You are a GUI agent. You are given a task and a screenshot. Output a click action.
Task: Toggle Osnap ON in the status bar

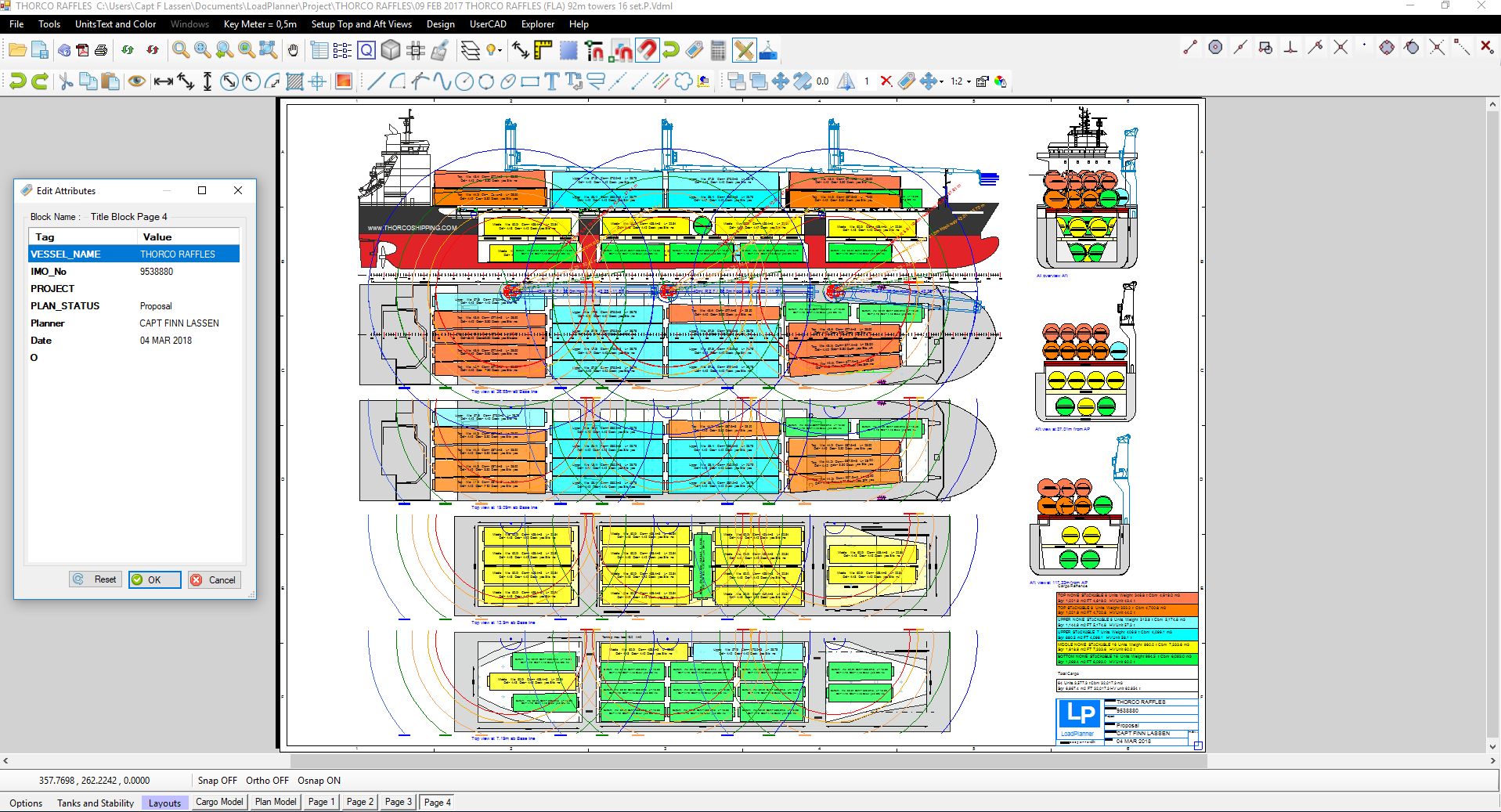[x=319, y=780]
